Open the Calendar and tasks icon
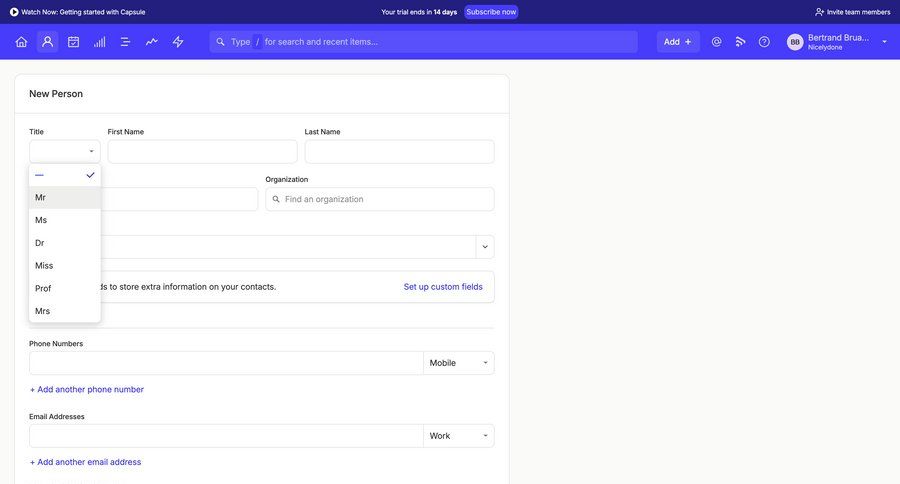Screen dimensions: 900x484 tap(73, 42)
